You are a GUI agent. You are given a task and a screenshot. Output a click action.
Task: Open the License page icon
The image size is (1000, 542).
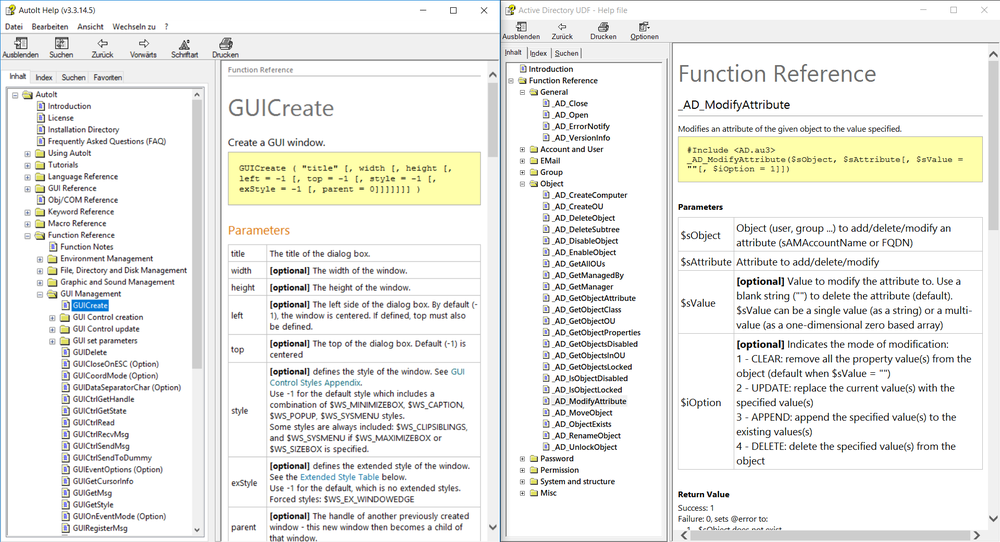pos(41,118)
